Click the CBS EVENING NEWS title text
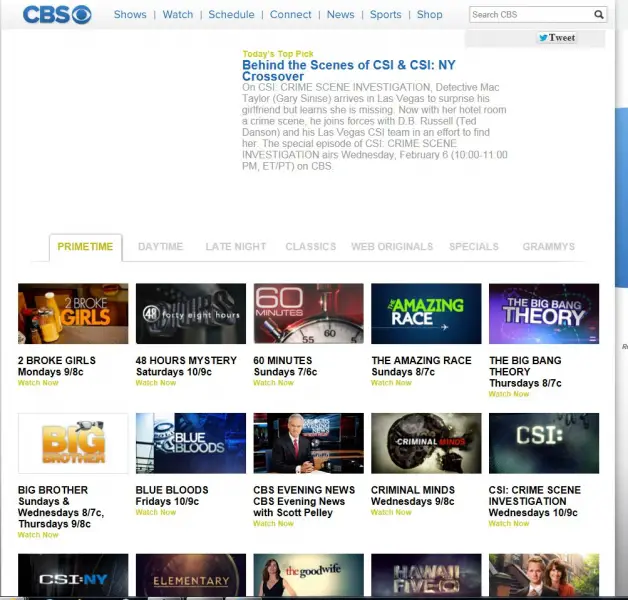628x600 pixels. point(304,490)
